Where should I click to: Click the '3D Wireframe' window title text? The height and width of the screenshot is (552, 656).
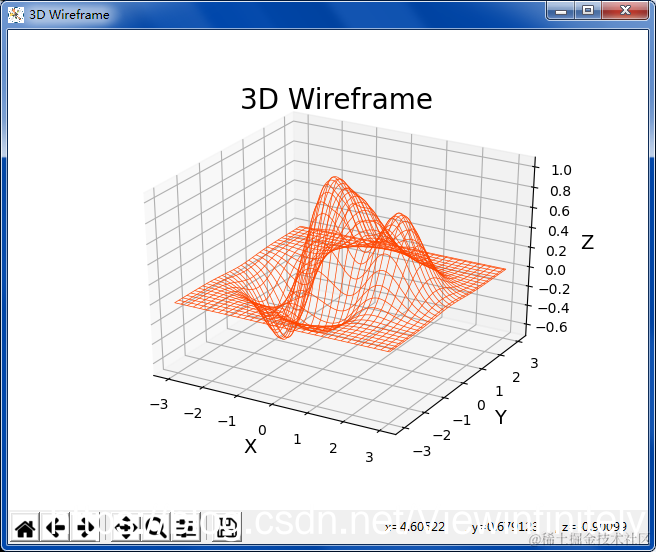pyautogui.click(x=69, y=15)
